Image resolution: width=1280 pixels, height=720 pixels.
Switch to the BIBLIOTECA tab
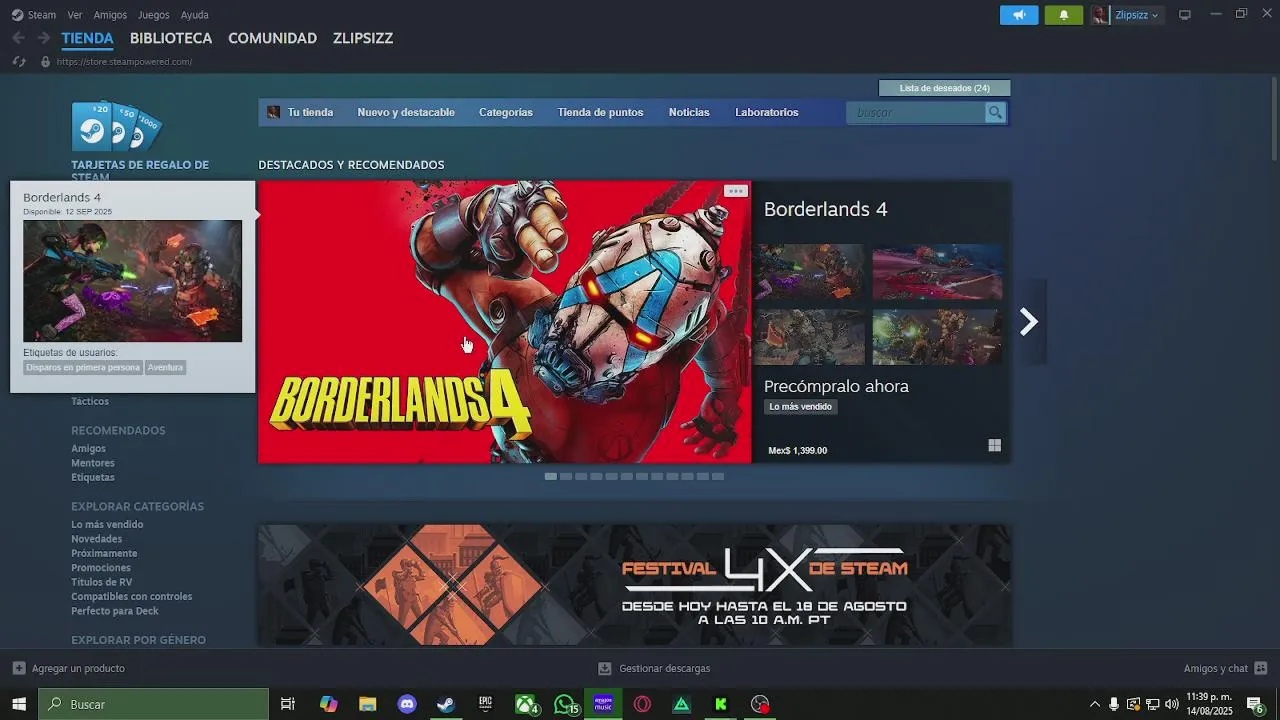[171, 38]
